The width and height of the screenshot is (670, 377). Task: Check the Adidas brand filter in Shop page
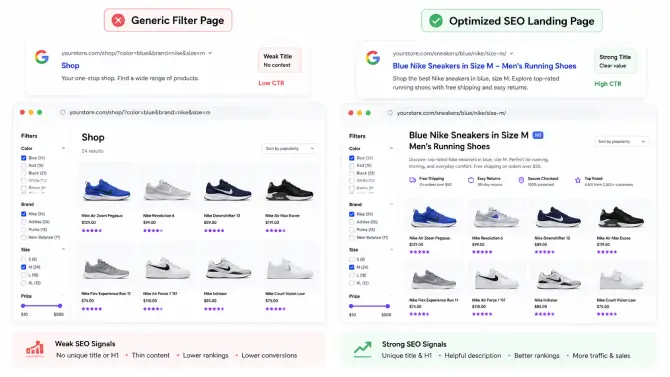tap(24, 222)
